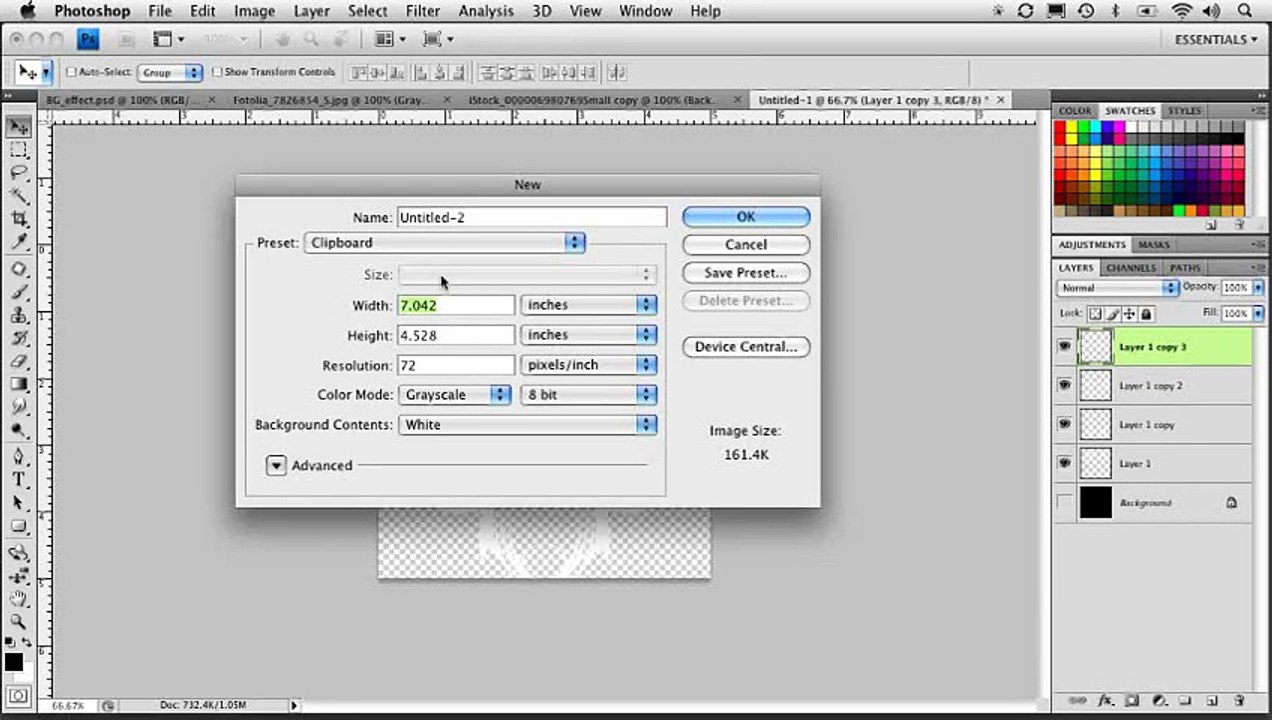The height and width of the screenshot is (720, 1272).
Task: Switch to the Masks tab
Action: point(1153,244)
